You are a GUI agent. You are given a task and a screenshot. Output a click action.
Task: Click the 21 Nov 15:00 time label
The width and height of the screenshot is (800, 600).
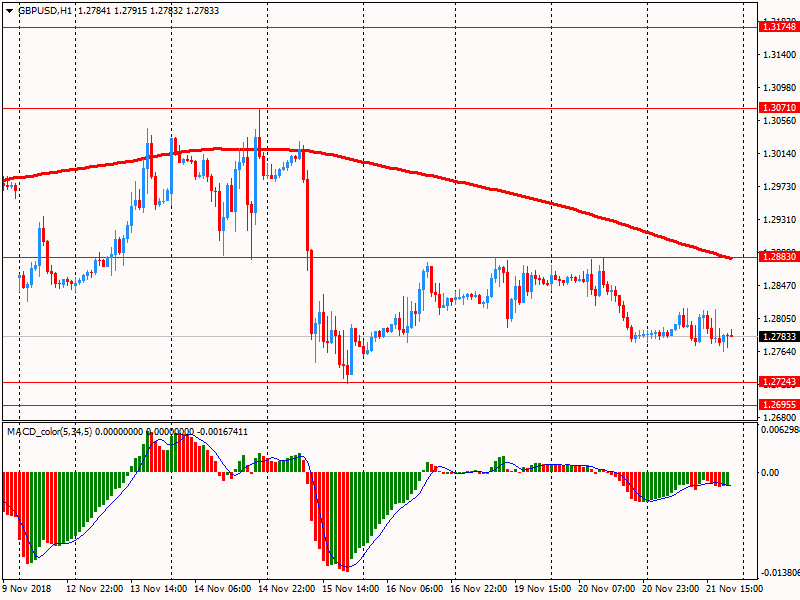(x=737, y=590)
